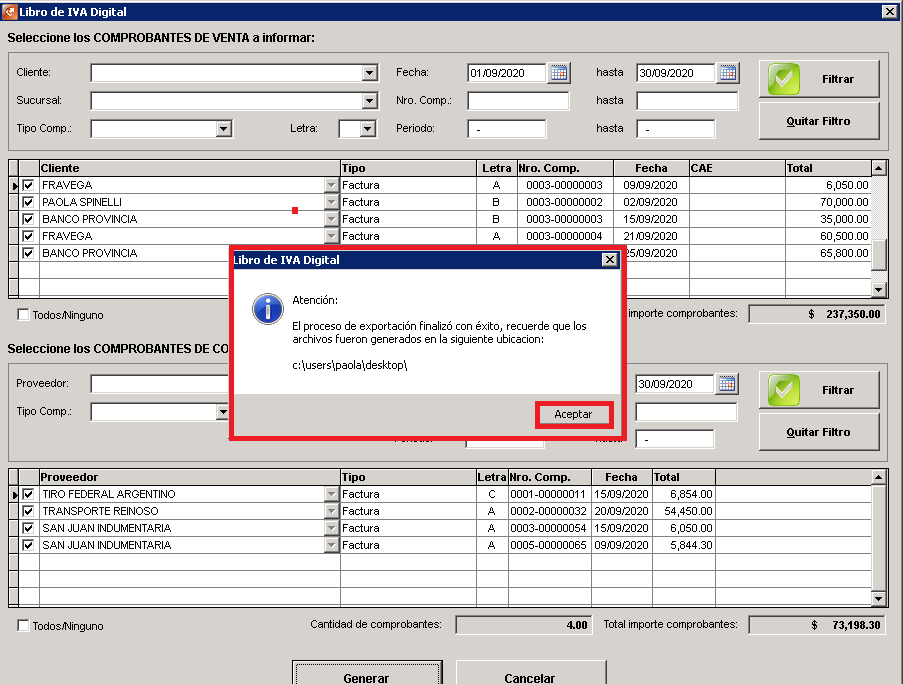Click the Libro de IVA Digital title icon
The width and height of the screenshot is (903, 685).
(x=10, y=11)
